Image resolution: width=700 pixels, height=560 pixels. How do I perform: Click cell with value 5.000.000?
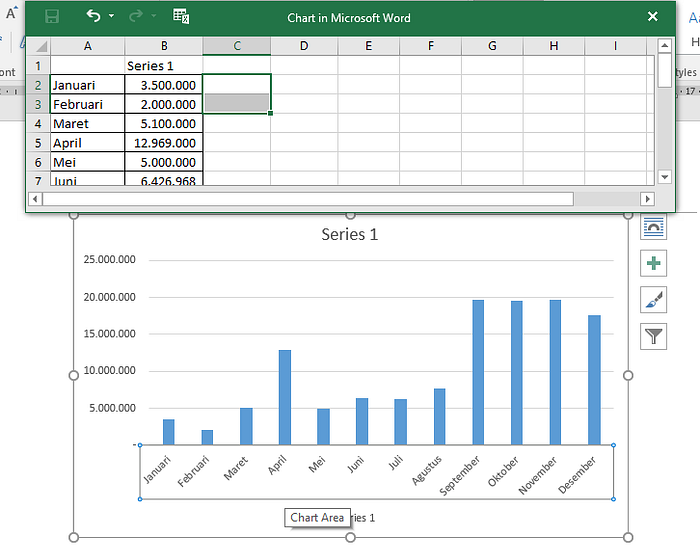pos(164,162)
